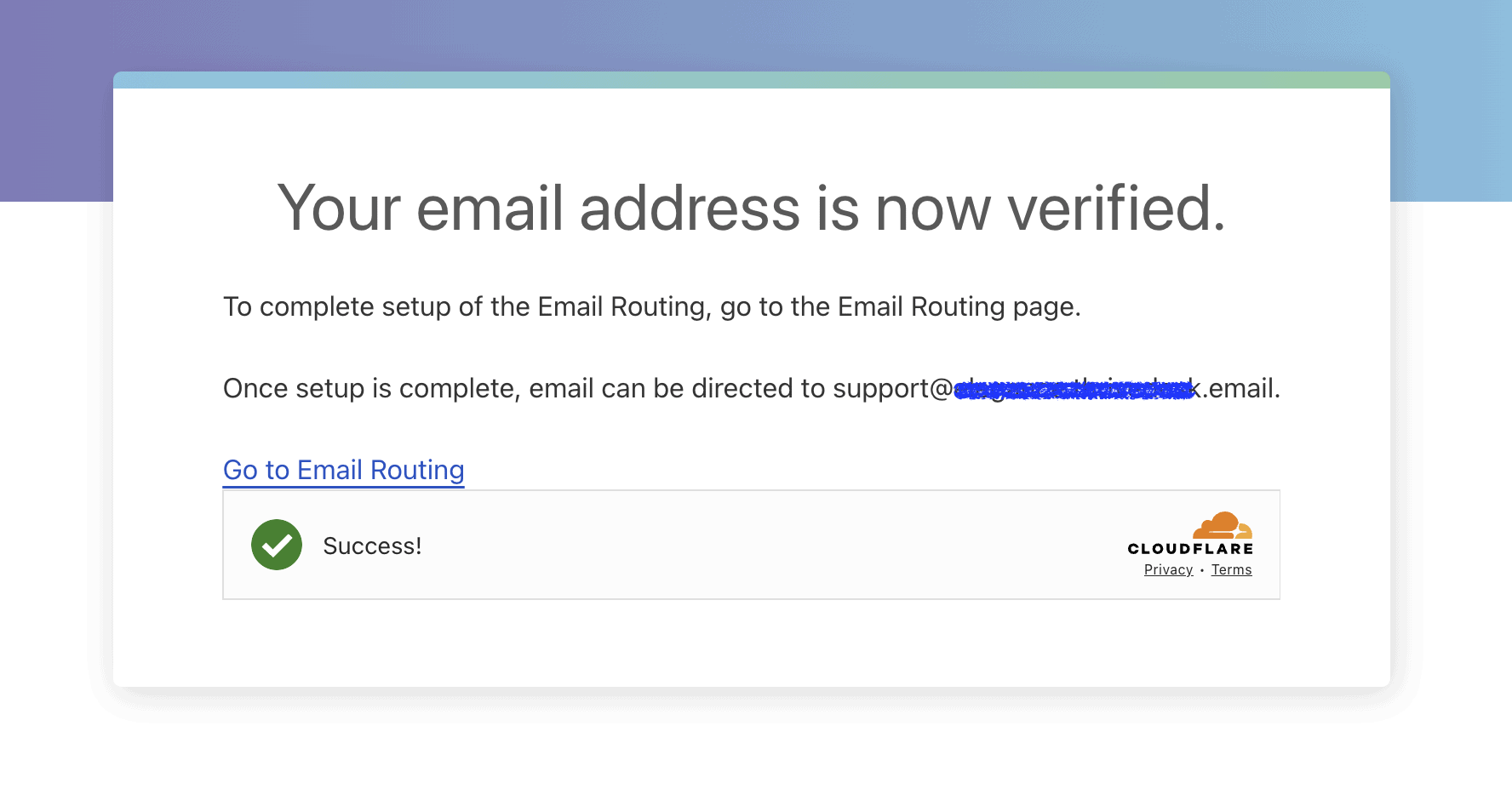This screenshot has width=1512, height=800.
Task: Open the Go to Email Routing link
Action: click(x=343, y=470)
